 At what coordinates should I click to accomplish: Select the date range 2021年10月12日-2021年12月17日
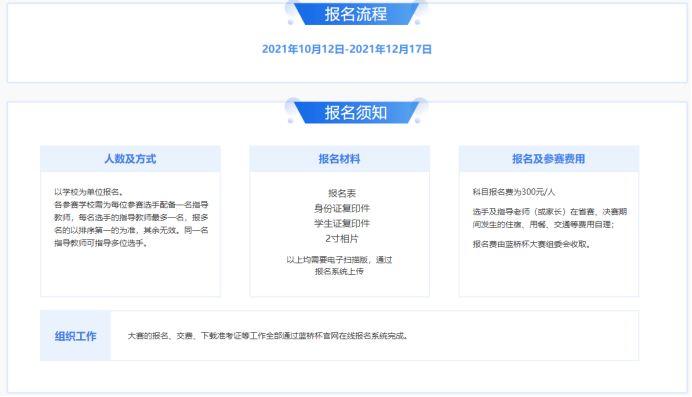(x=347, y=49)
